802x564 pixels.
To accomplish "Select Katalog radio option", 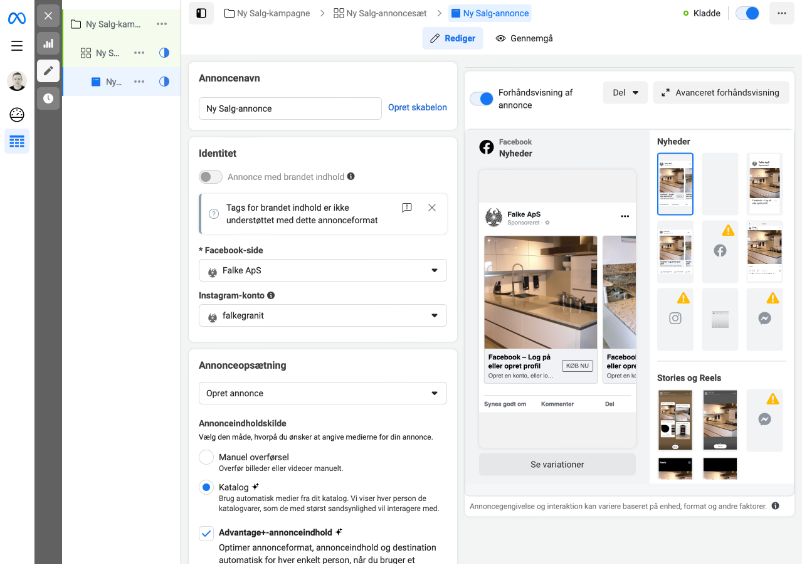I will tap(206, 487).
